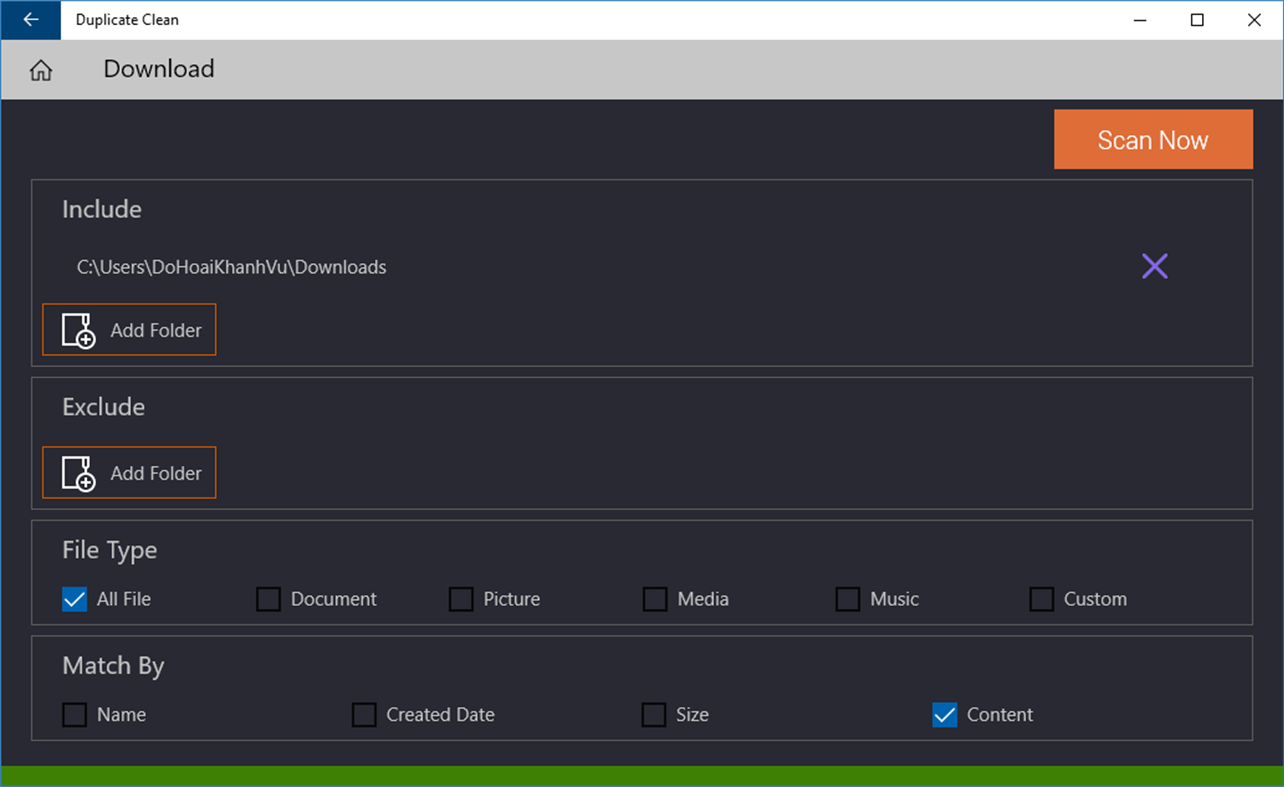Check the Media file type
Image resolution: width=1284 pixels, height=787 pixels.
tap(654, 598)
